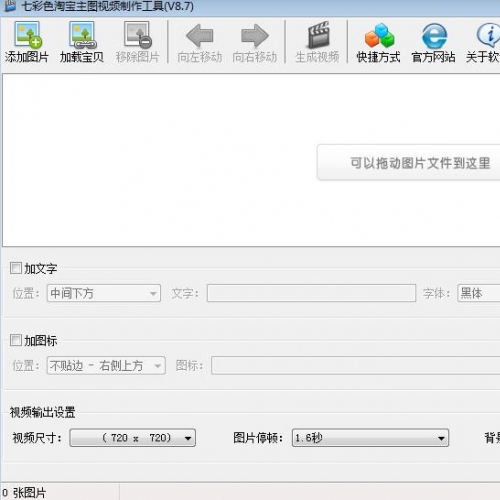Click the 图标 path input field
The image size is (500, 500).
tap(356, 366)
